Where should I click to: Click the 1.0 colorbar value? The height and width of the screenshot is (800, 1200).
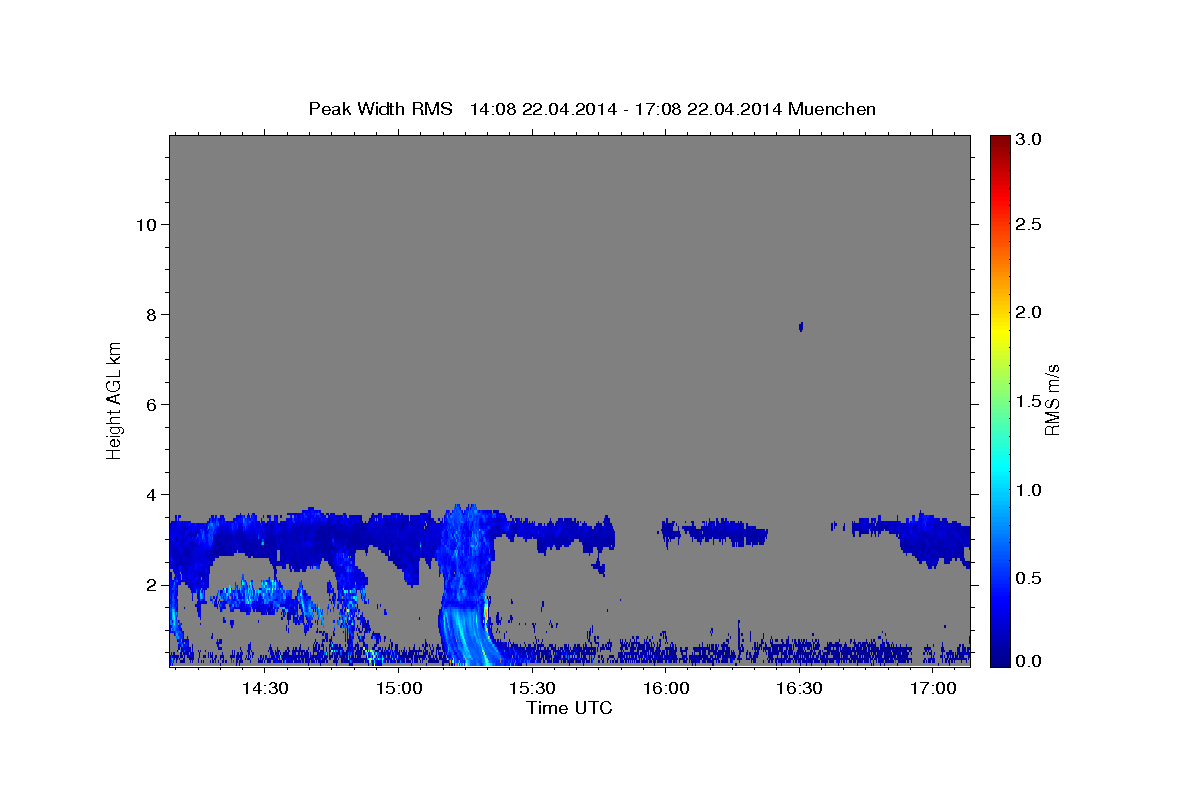coord(1030,491)
